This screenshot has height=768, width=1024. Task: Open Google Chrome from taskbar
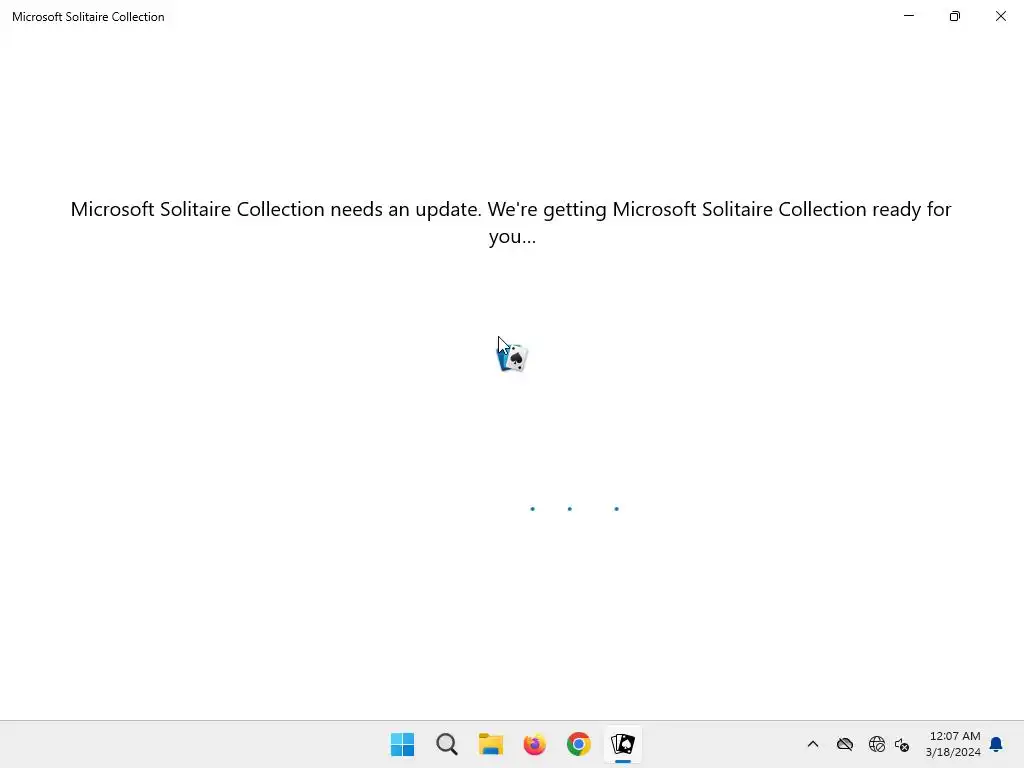pos(579,744)
